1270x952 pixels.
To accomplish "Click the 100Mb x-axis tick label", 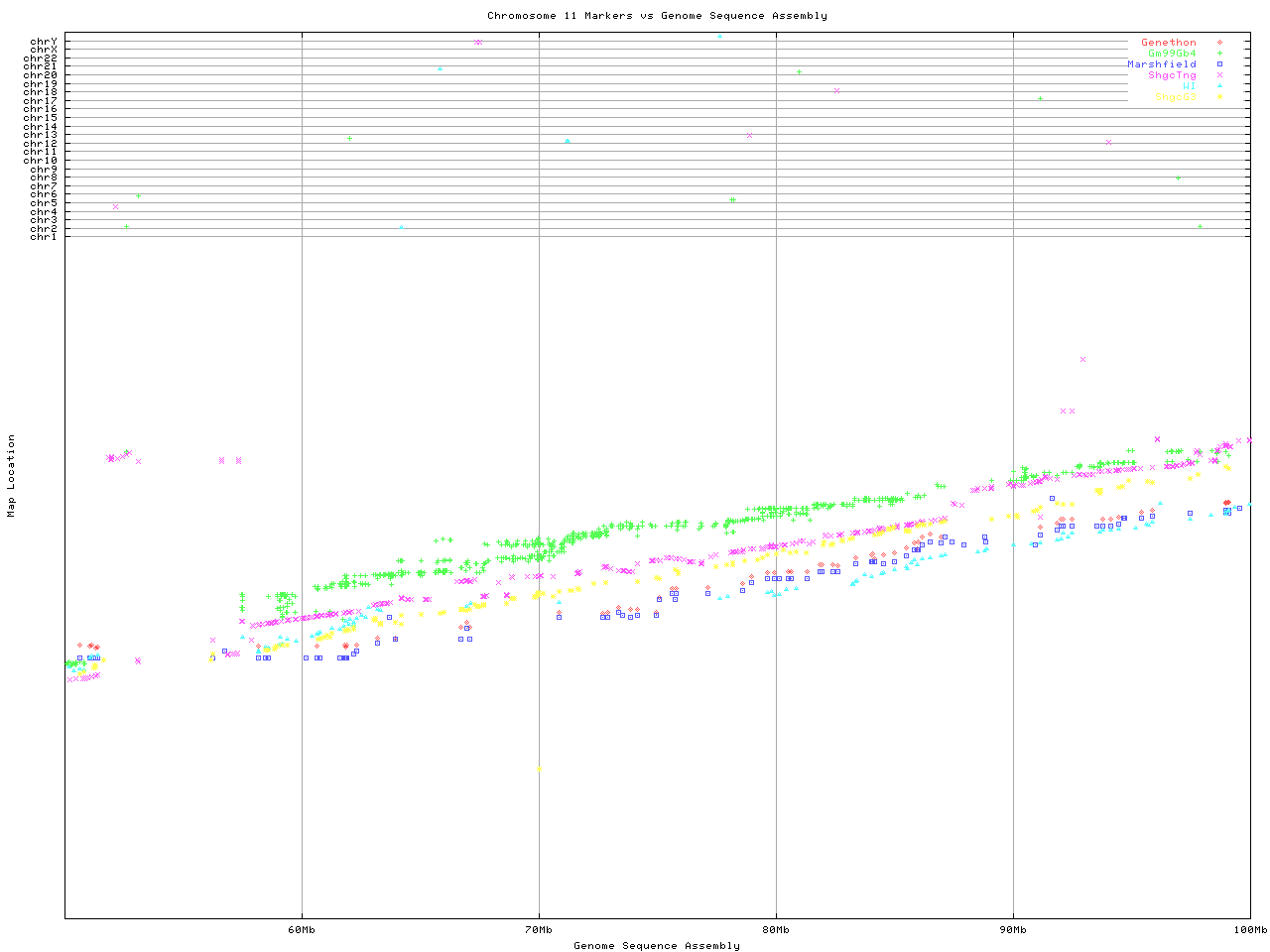I will 1250,929.
